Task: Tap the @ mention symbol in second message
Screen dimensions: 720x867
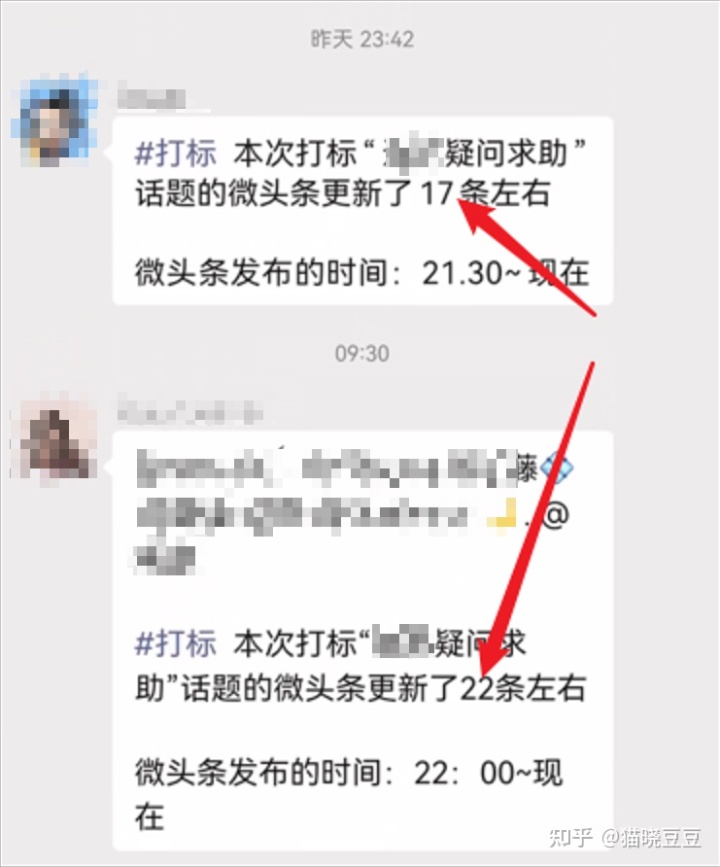Action: point(555,515)
